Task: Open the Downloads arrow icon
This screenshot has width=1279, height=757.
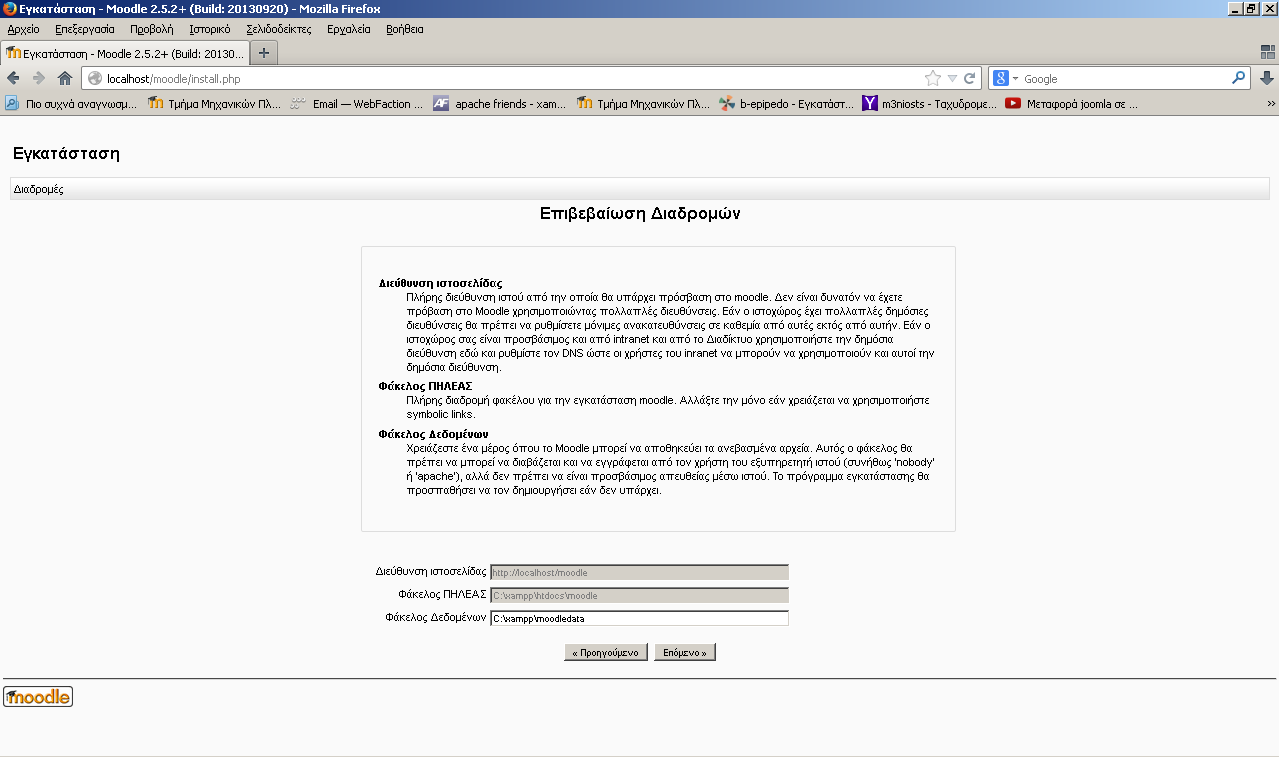Action: click(x=1266, y=78)
